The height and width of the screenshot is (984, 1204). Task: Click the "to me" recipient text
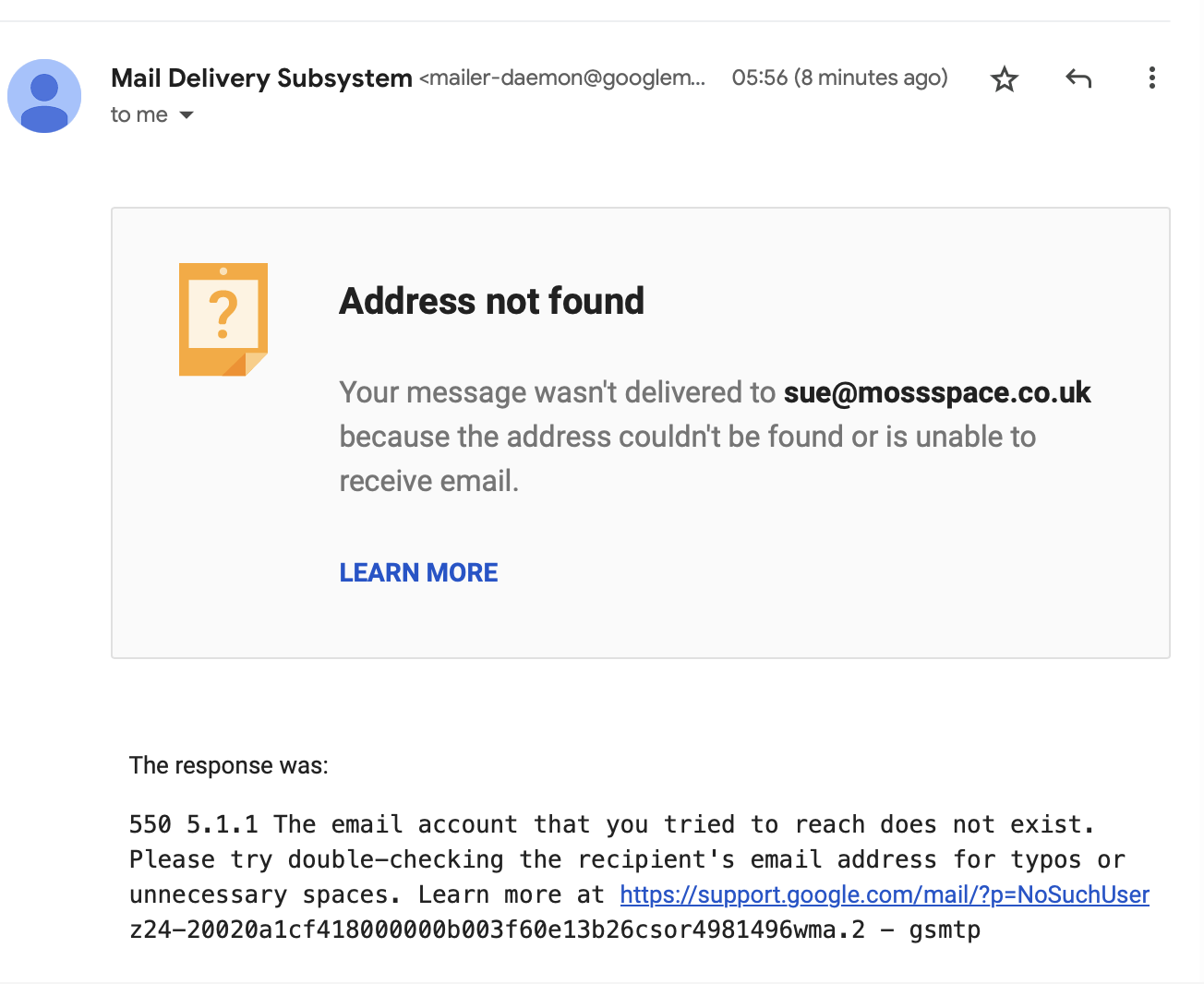[138, 115]
